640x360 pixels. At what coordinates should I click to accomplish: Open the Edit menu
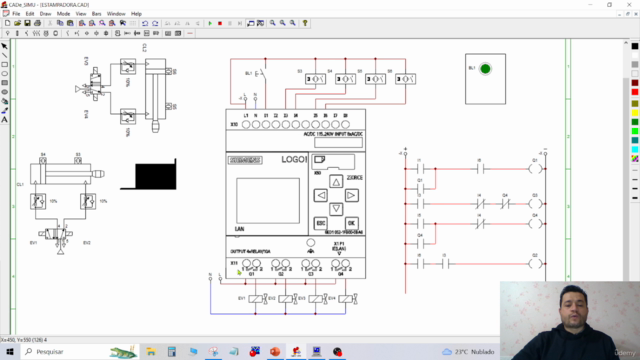pyautogui.click(x=30, y=13)
